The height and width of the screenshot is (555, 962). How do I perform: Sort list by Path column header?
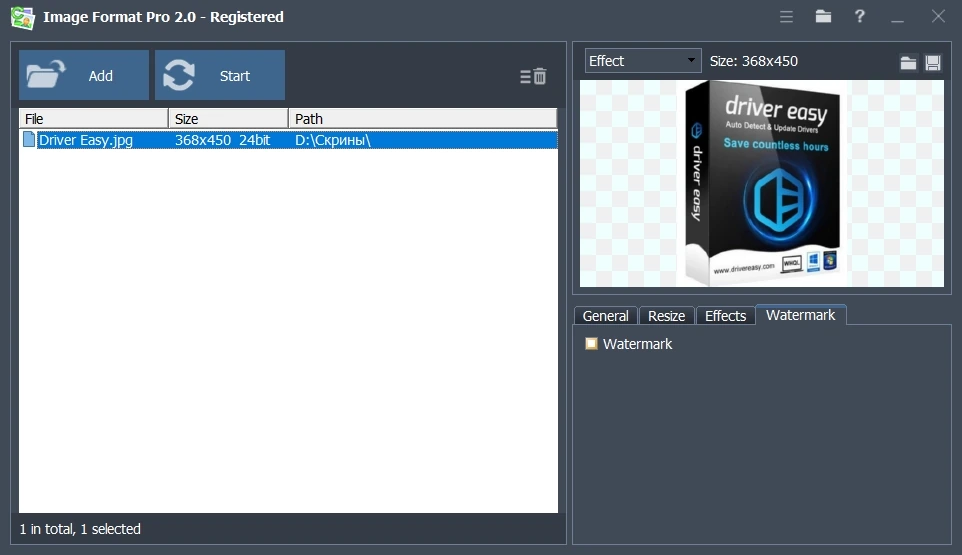[423, 118]
